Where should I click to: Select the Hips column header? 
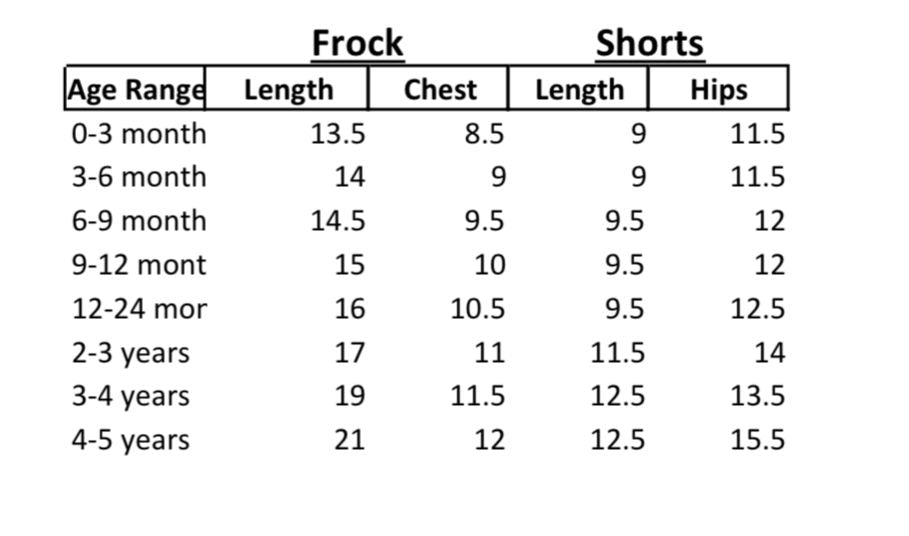718,90
